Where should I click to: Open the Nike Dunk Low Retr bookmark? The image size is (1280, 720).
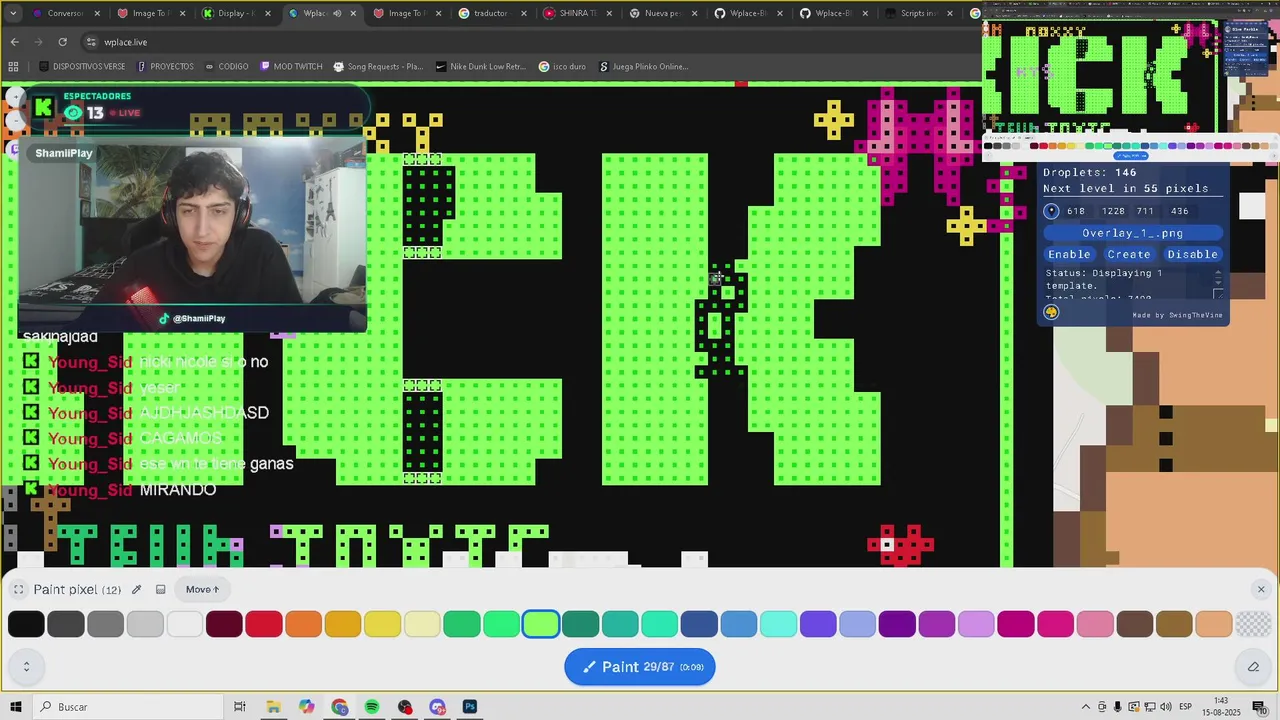(x=481, y=67)
